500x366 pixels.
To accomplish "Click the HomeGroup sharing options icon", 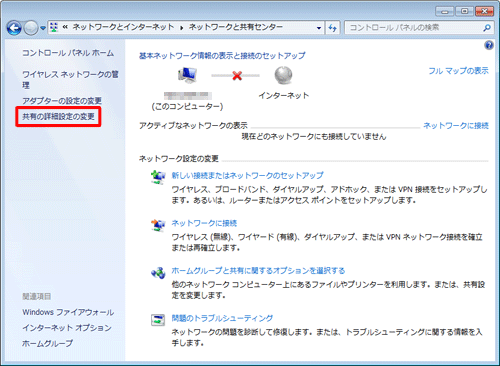I will click(158, 273).
